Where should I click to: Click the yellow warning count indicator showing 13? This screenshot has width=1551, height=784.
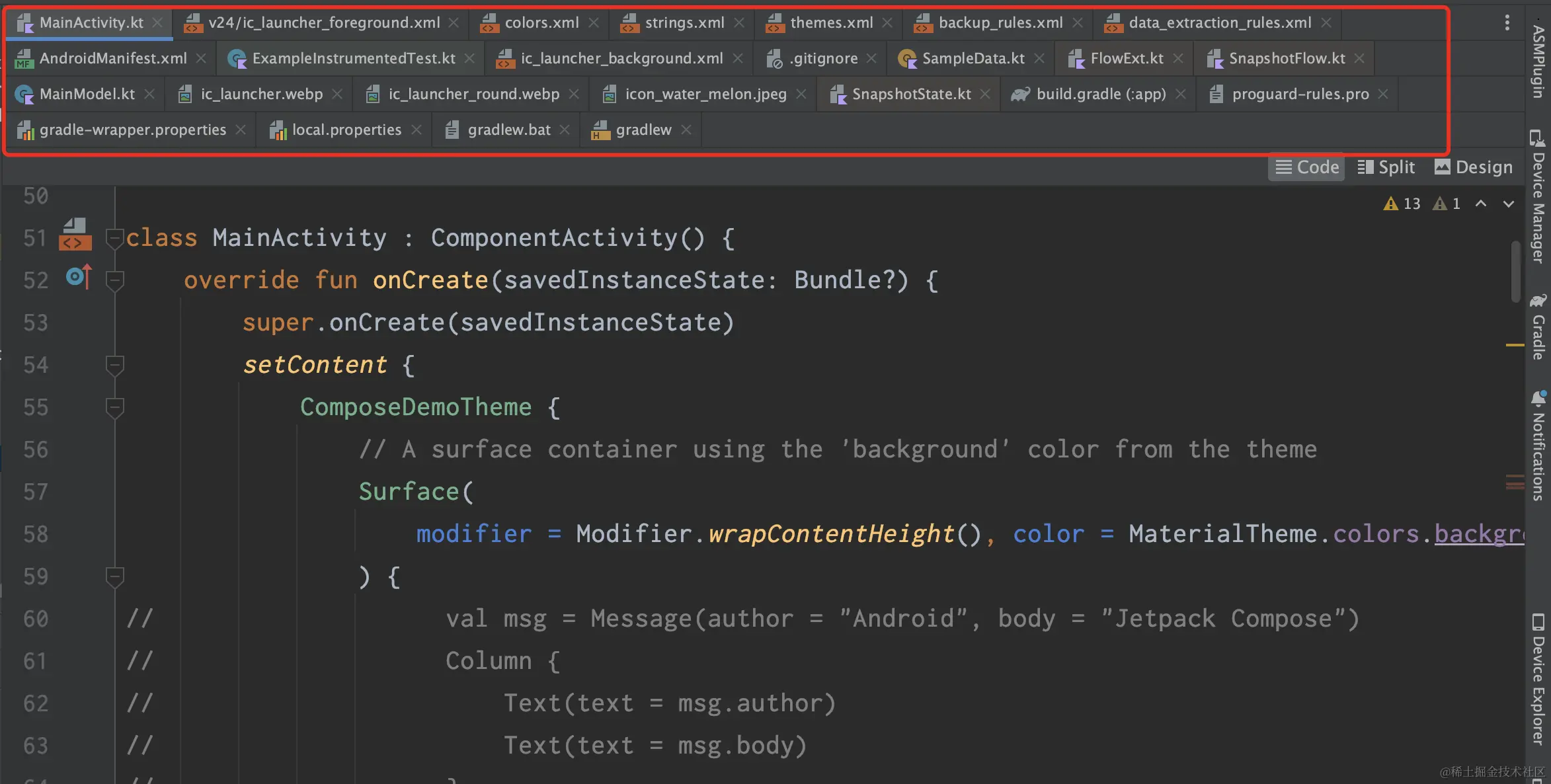pos(1402,204)
